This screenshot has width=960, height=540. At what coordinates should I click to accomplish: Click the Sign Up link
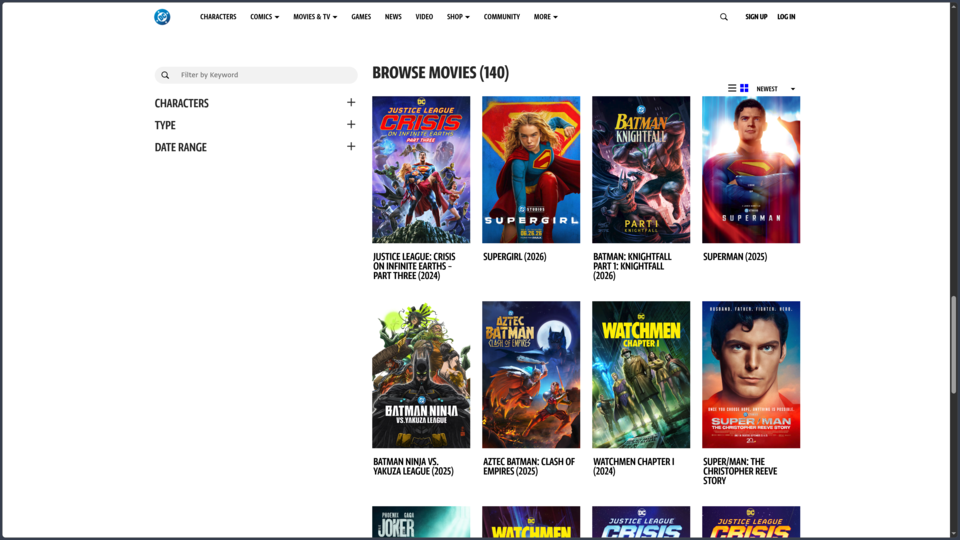tap(756, 17)
